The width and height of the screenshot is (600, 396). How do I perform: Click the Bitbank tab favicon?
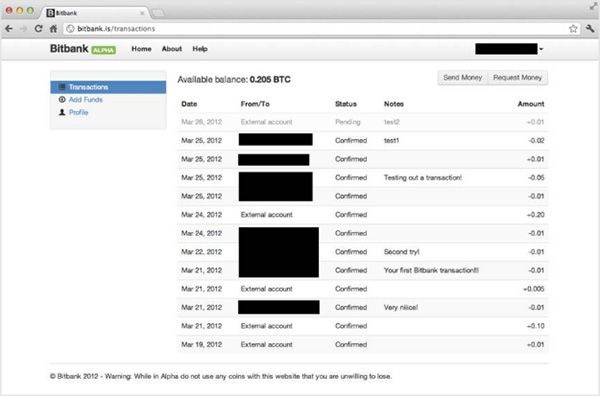(50, 13)
